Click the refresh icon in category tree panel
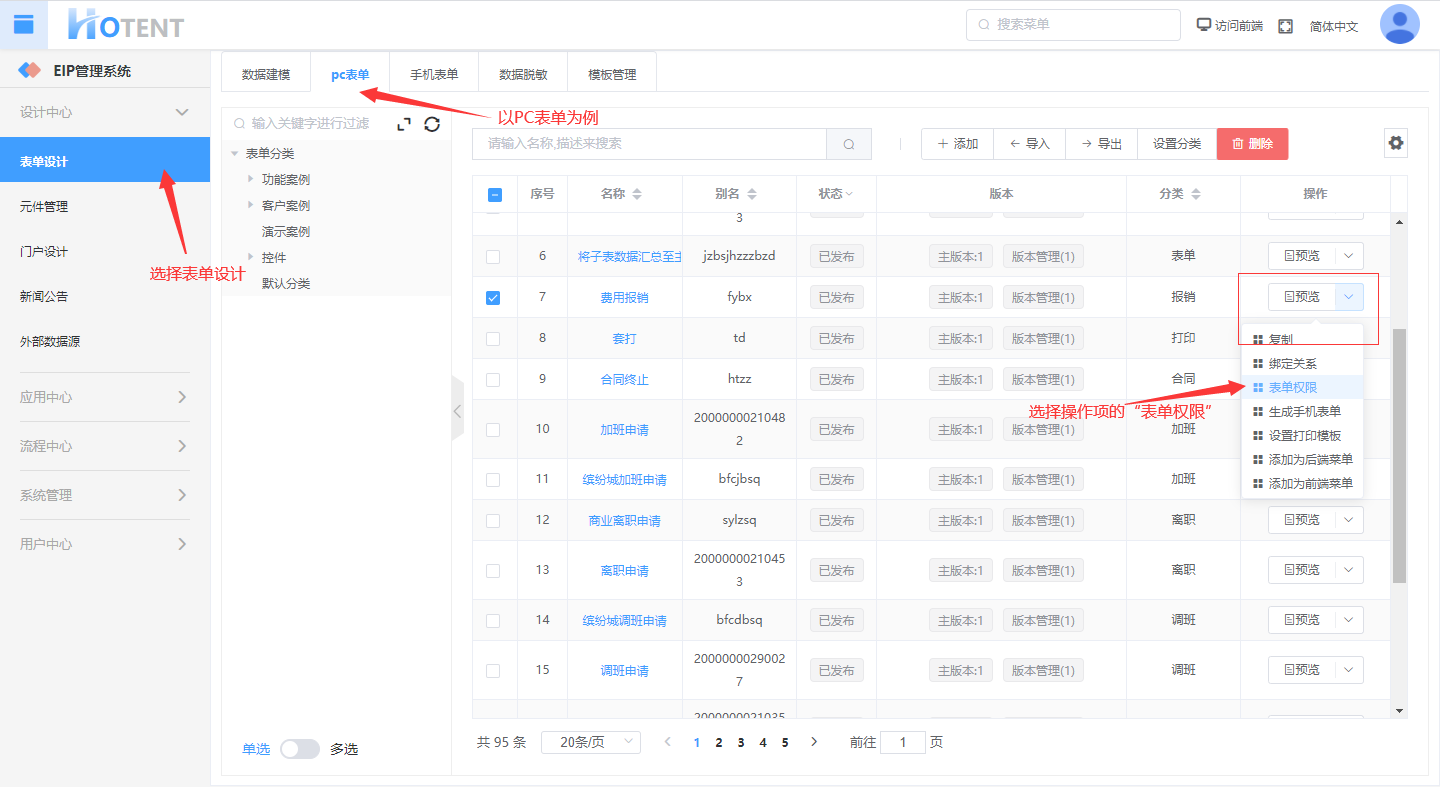The width and height of the screenshot is (1440, 787). (432, 124)
